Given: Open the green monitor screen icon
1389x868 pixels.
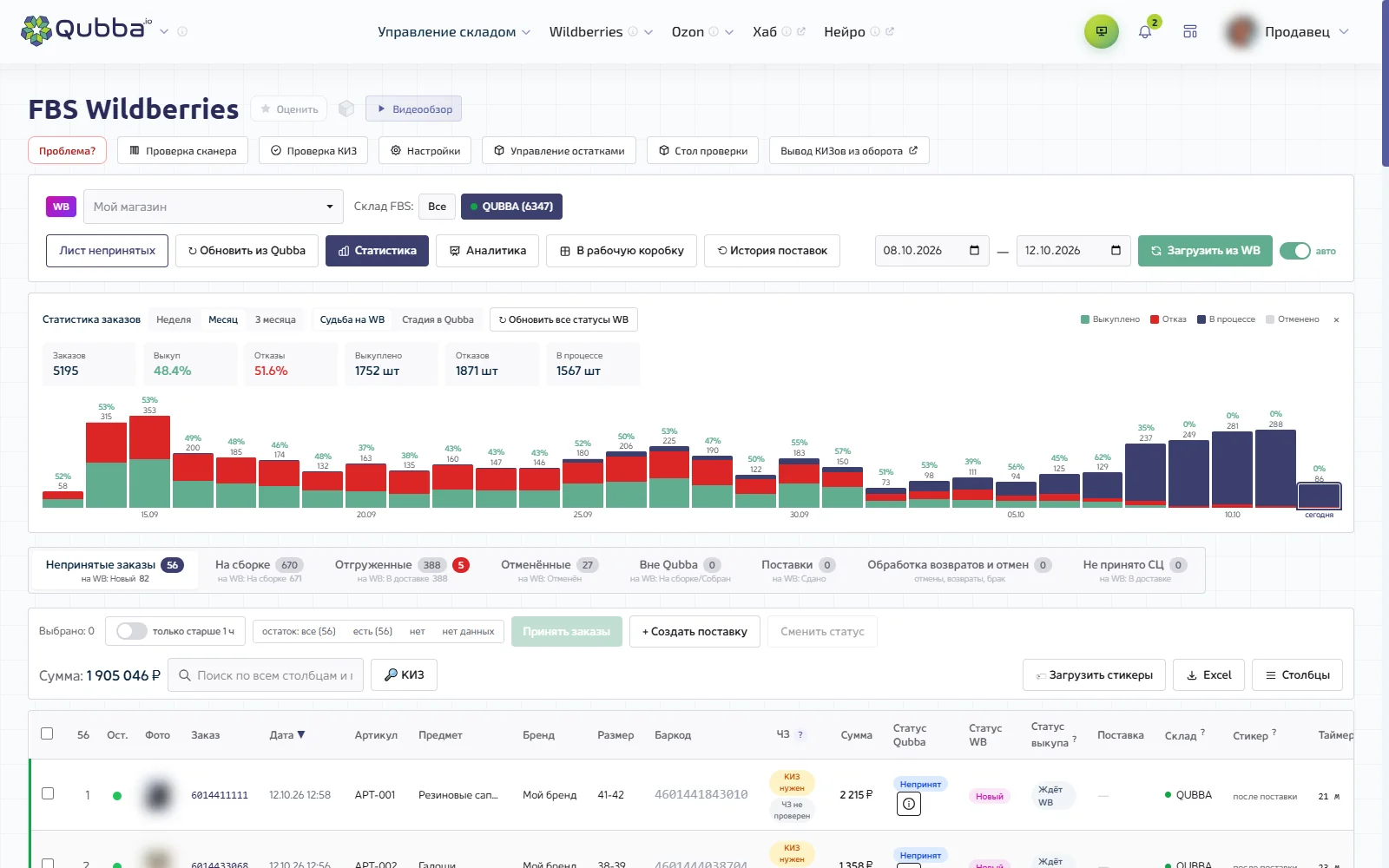Looking at the screenshot, I should [x=1101, y=32].
